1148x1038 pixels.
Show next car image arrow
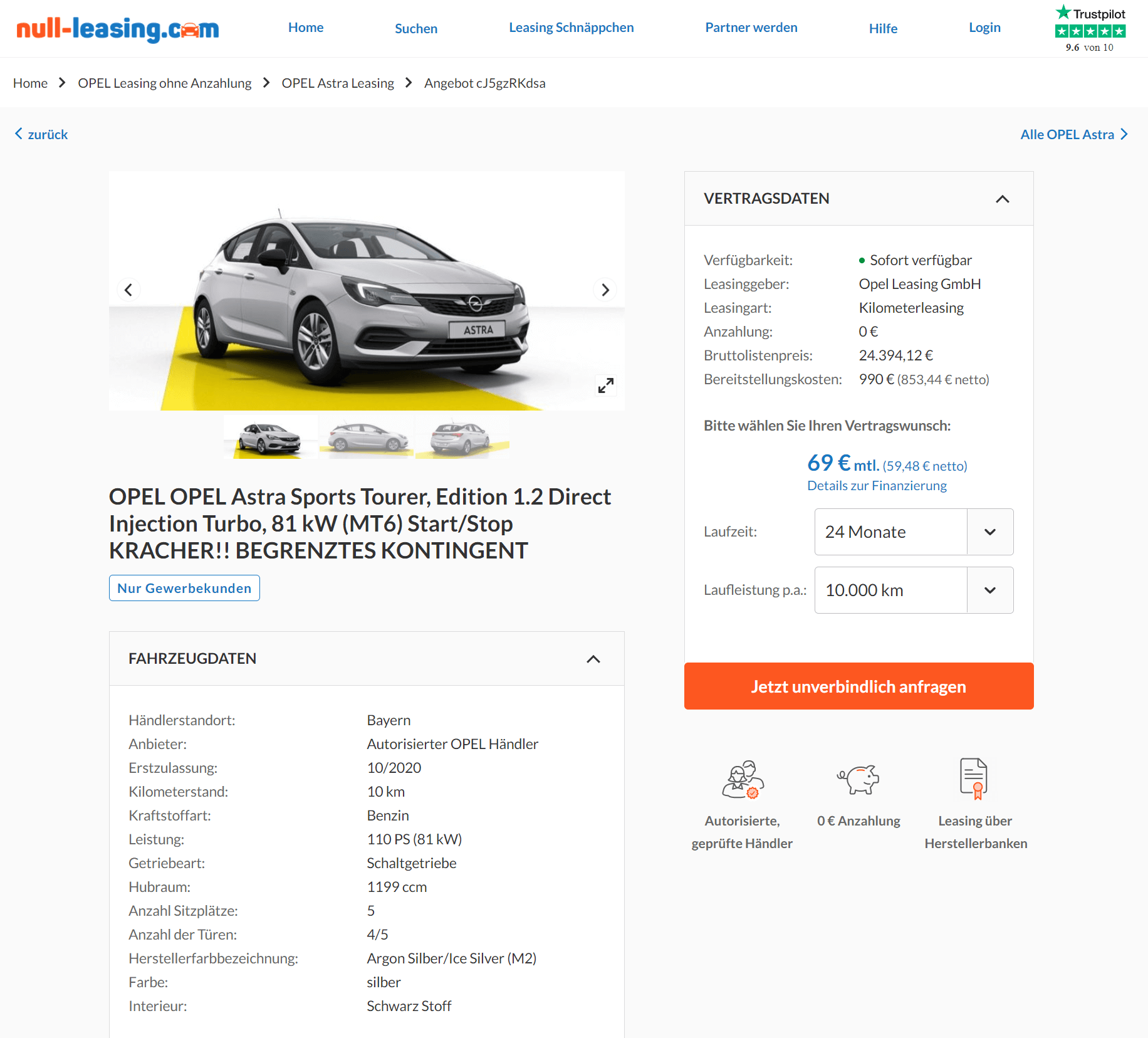605,290
